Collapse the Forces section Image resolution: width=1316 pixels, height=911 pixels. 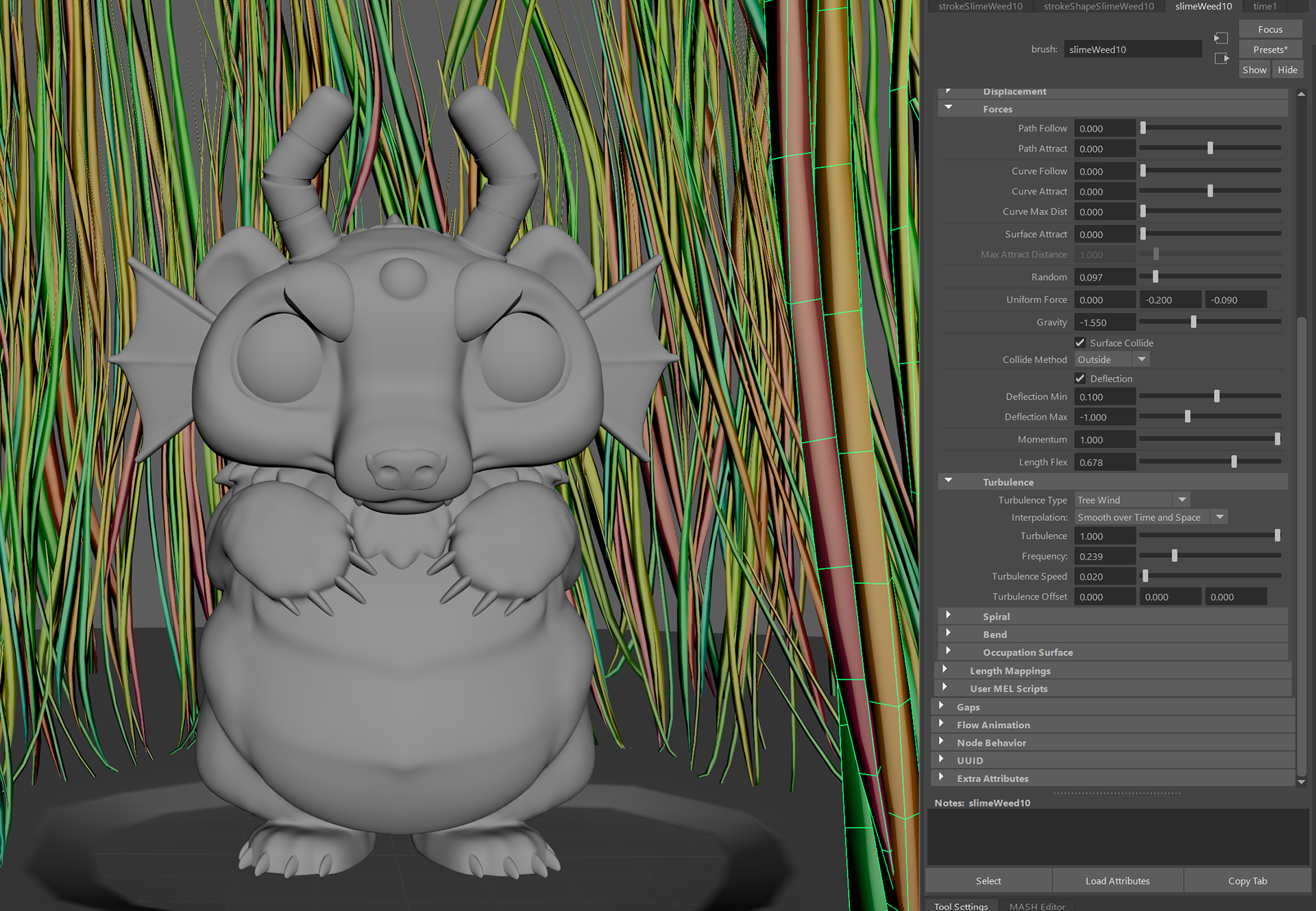click(949, 108)
